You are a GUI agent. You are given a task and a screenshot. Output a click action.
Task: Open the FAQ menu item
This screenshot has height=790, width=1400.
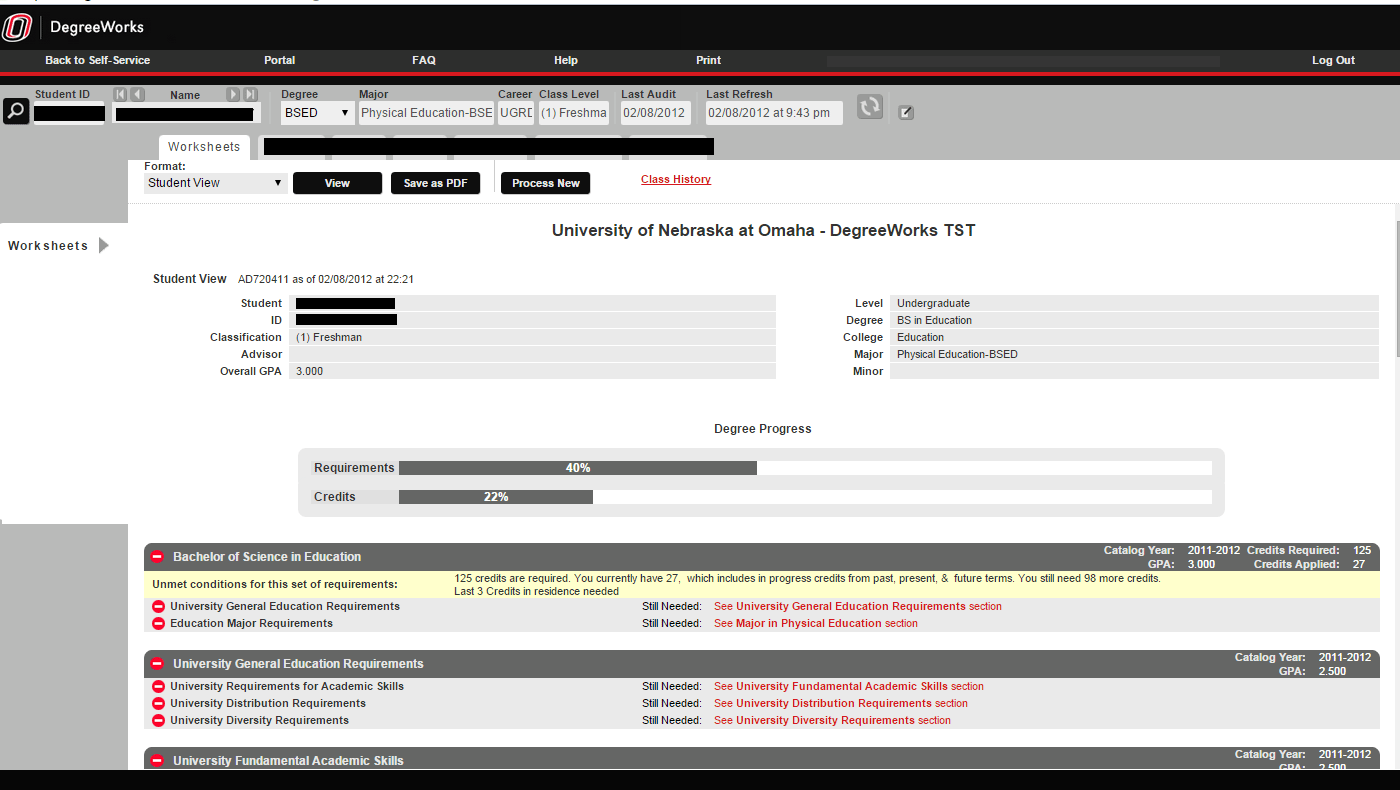point(423,60)
